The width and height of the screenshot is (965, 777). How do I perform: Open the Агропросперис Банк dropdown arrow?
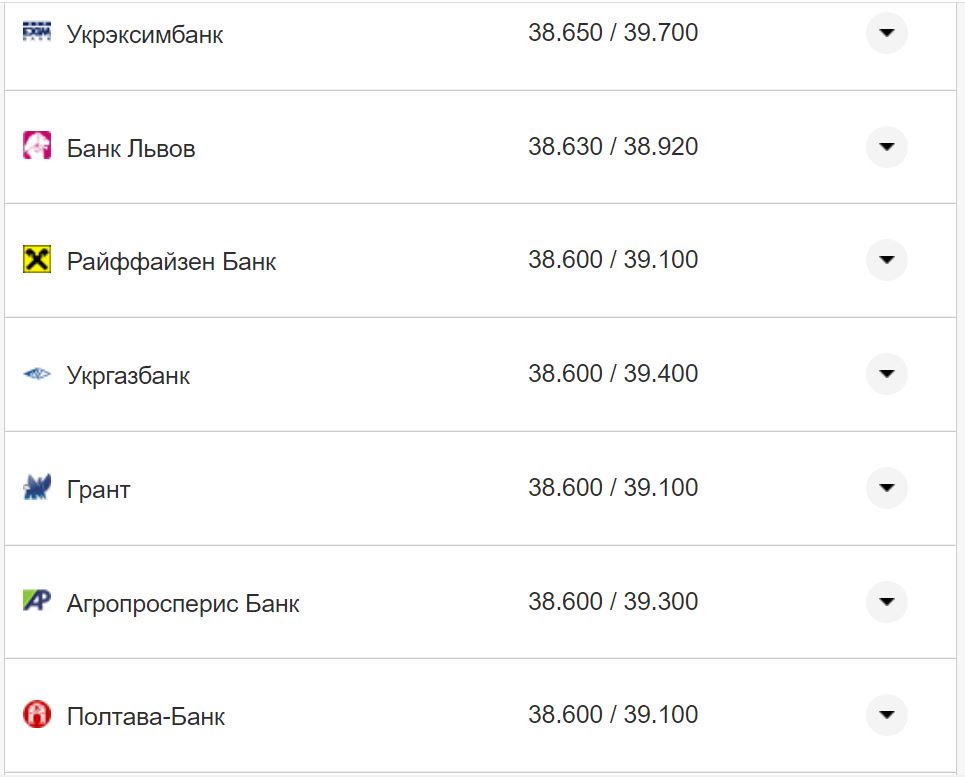click(x=886, y=602)
